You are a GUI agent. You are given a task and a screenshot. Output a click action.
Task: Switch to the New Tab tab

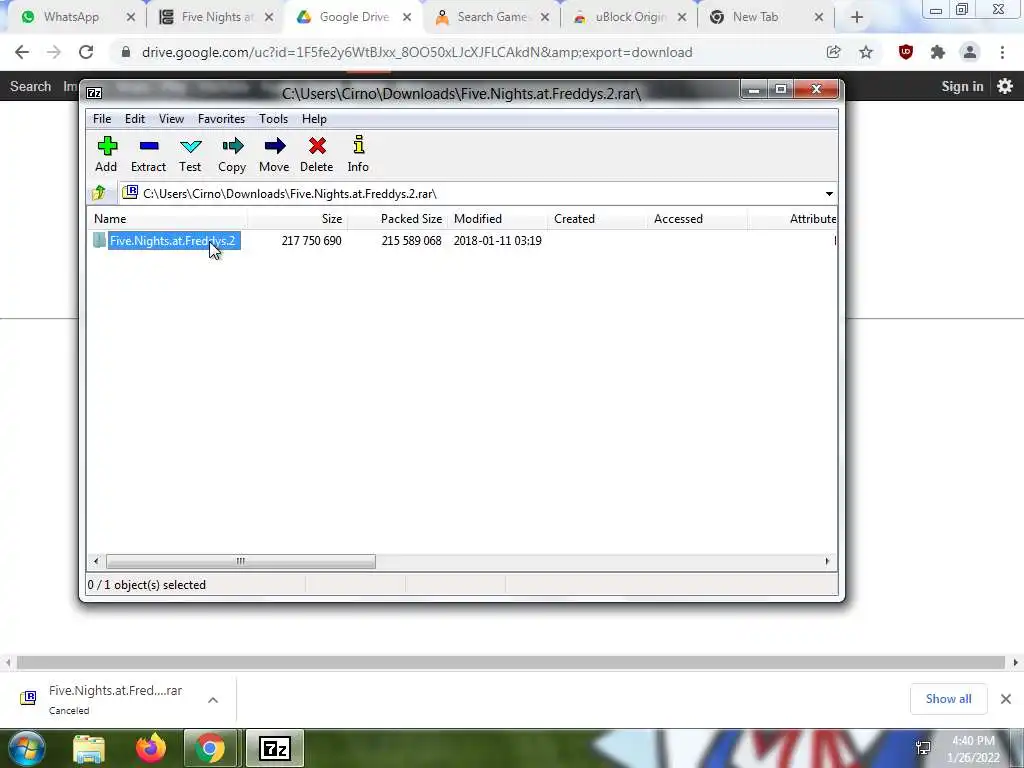click(755, 17)
